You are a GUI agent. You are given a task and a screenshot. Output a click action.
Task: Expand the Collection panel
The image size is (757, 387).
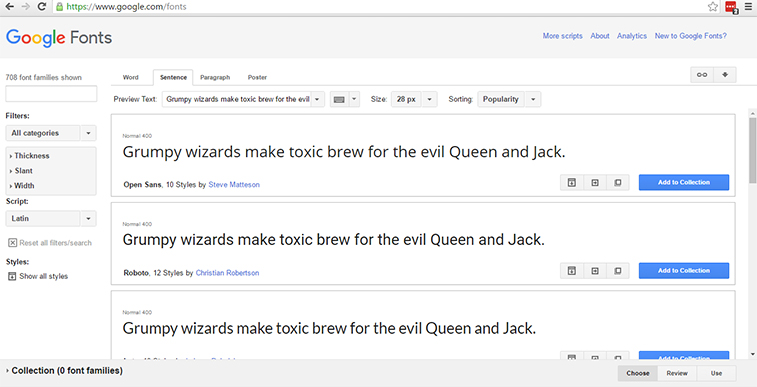click(x=64, y=371)
